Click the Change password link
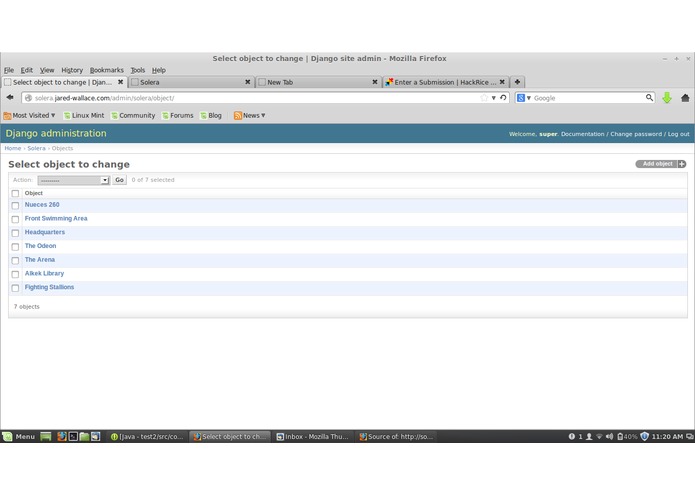Image resolution: width=695 pixels, height=494 pixels. pos(636,134)
